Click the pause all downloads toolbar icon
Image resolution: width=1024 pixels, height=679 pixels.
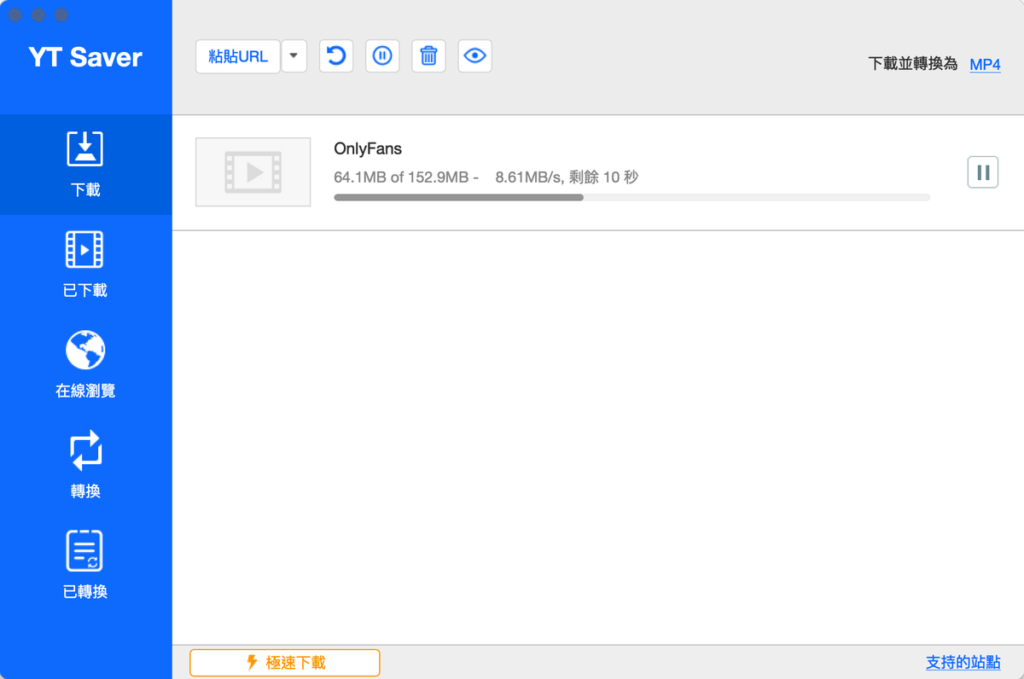pyautogui.click(x=382, y=56)
